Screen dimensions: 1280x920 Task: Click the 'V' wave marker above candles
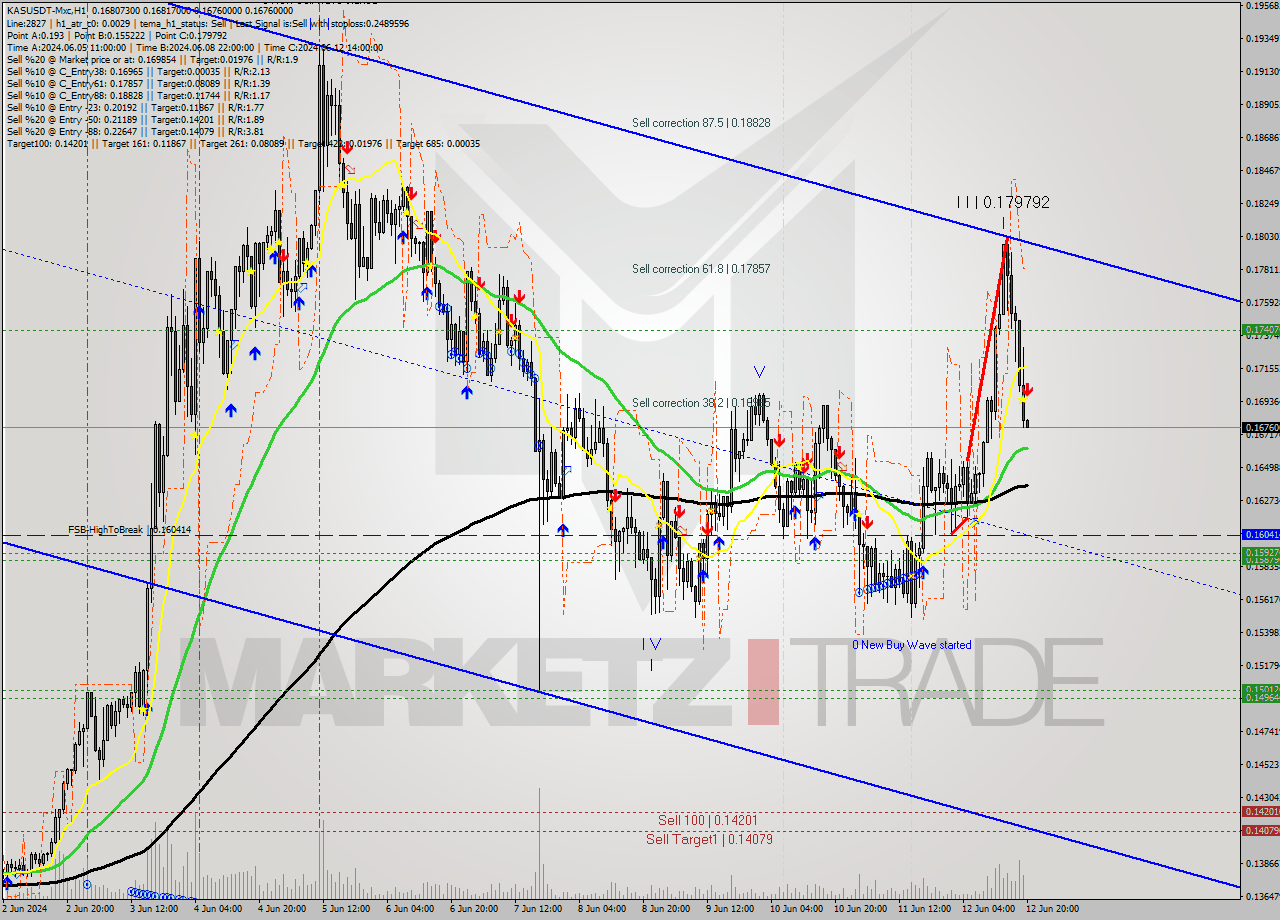tap(759, 372)
